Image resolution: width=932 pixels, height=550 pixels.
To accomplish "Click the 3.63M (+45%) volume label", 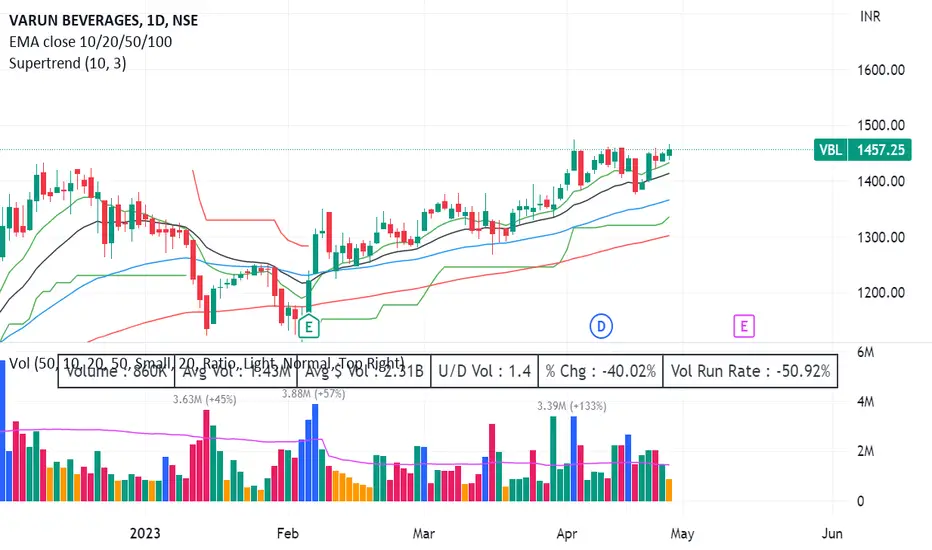I will pos(204,400).
